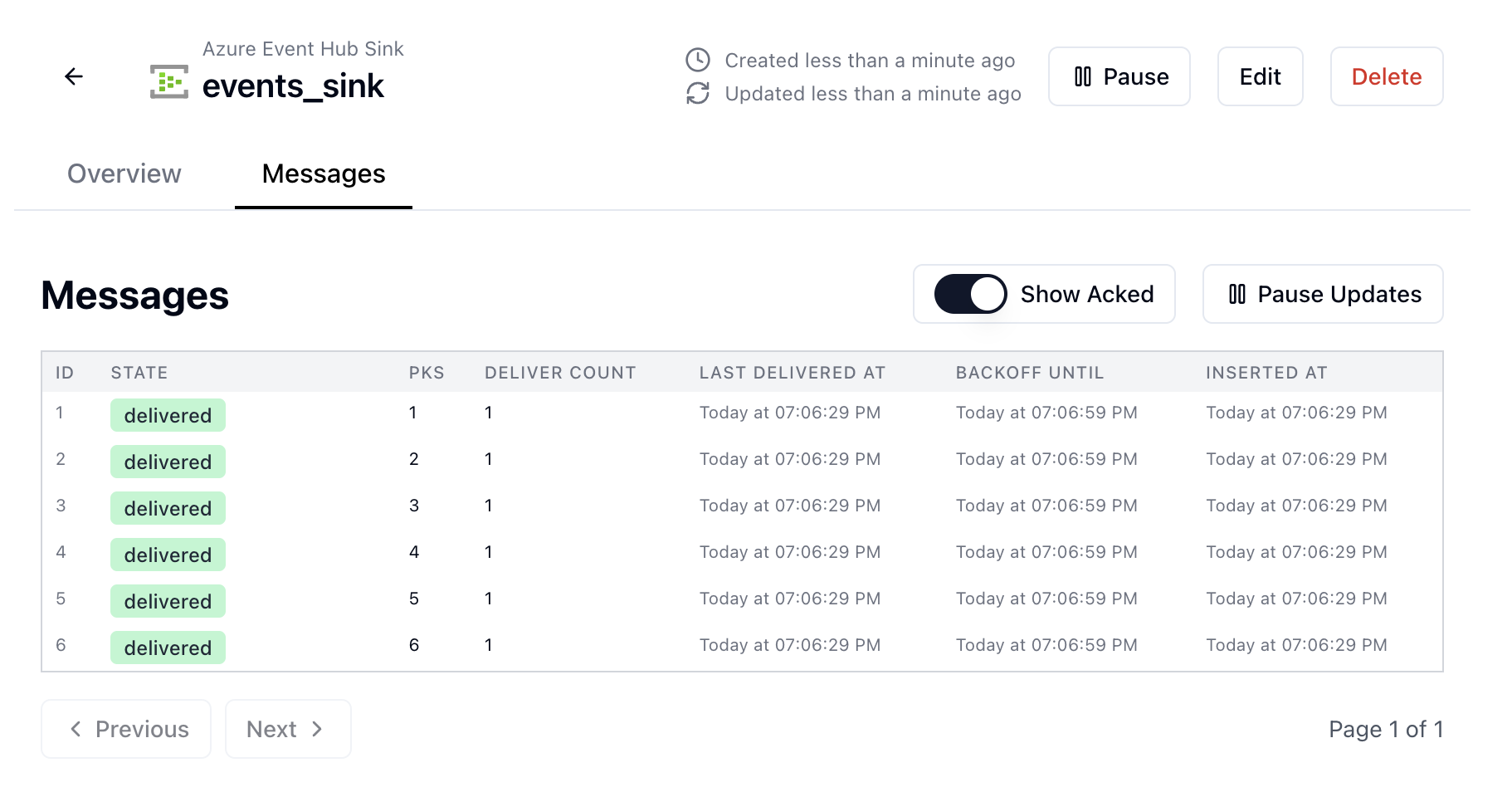Open the delivered state badge on message 1
Image resolution: width=1512 pixels, height=787 pixels.
coord(168,415)
